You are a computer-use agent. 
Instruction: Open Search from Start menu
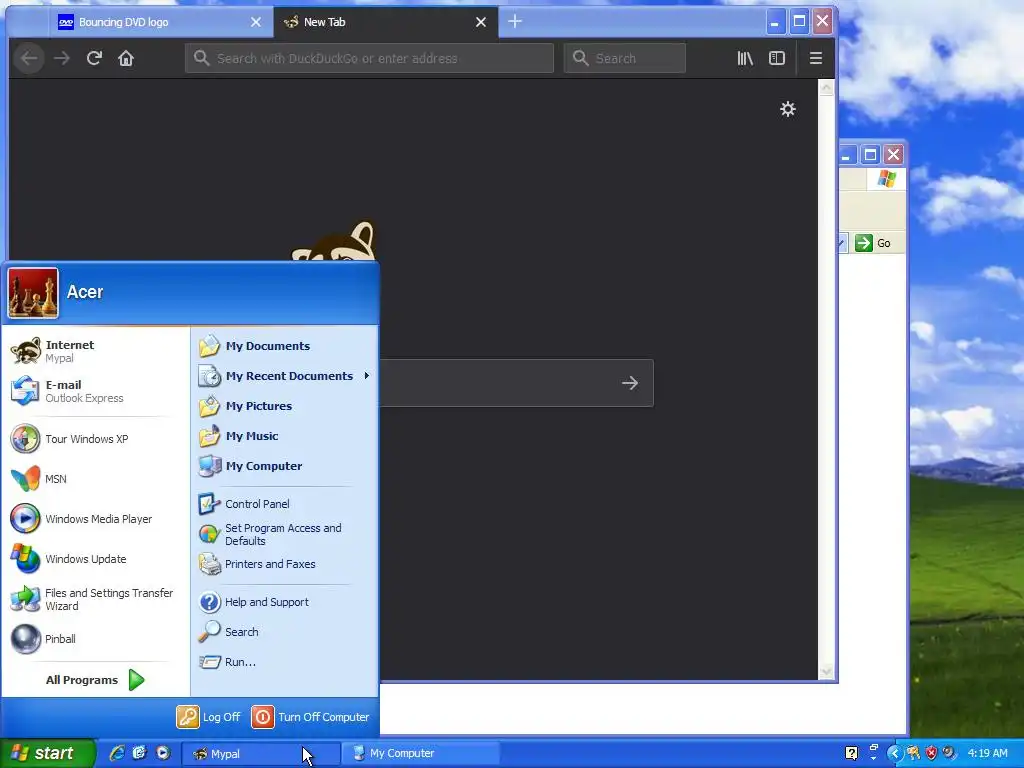tap(285, 632)
